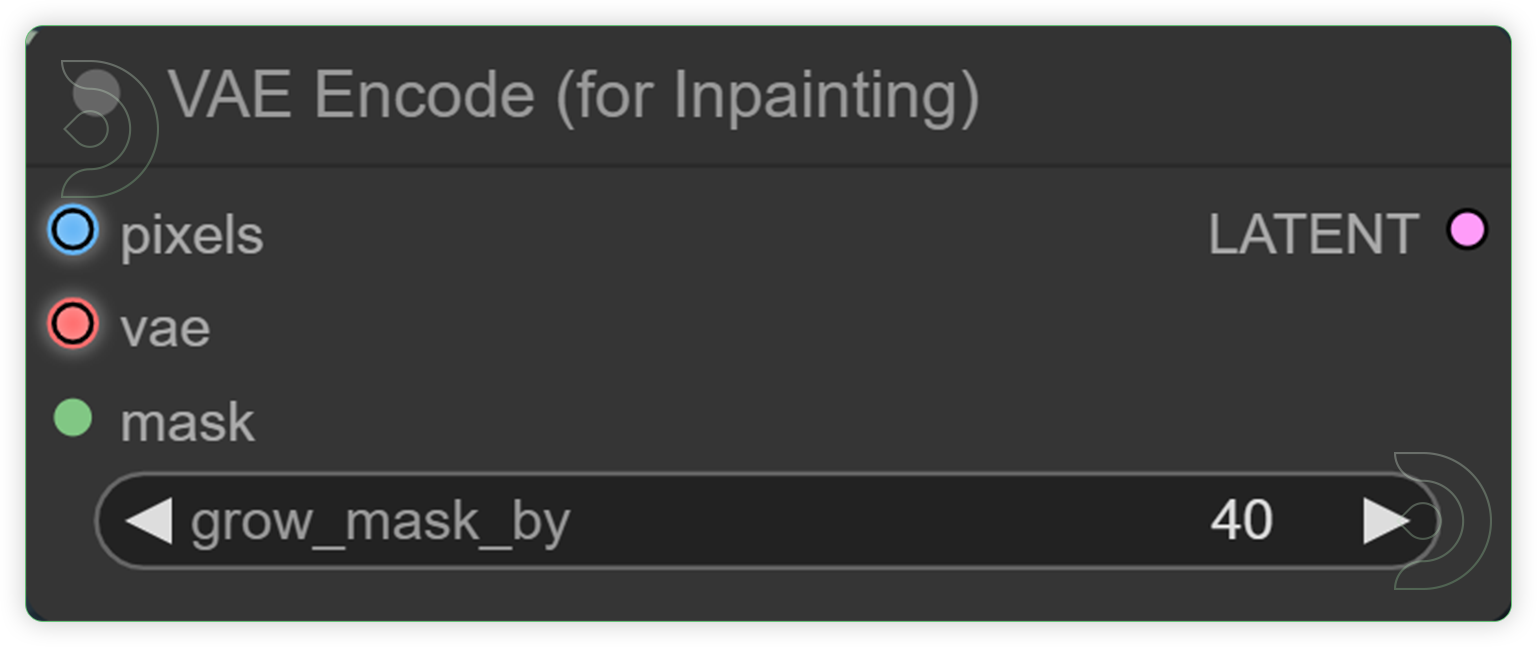Click the value 40 in grow_mask_by field
The image size is (1537, 647).
click(x=1240, y=520)
